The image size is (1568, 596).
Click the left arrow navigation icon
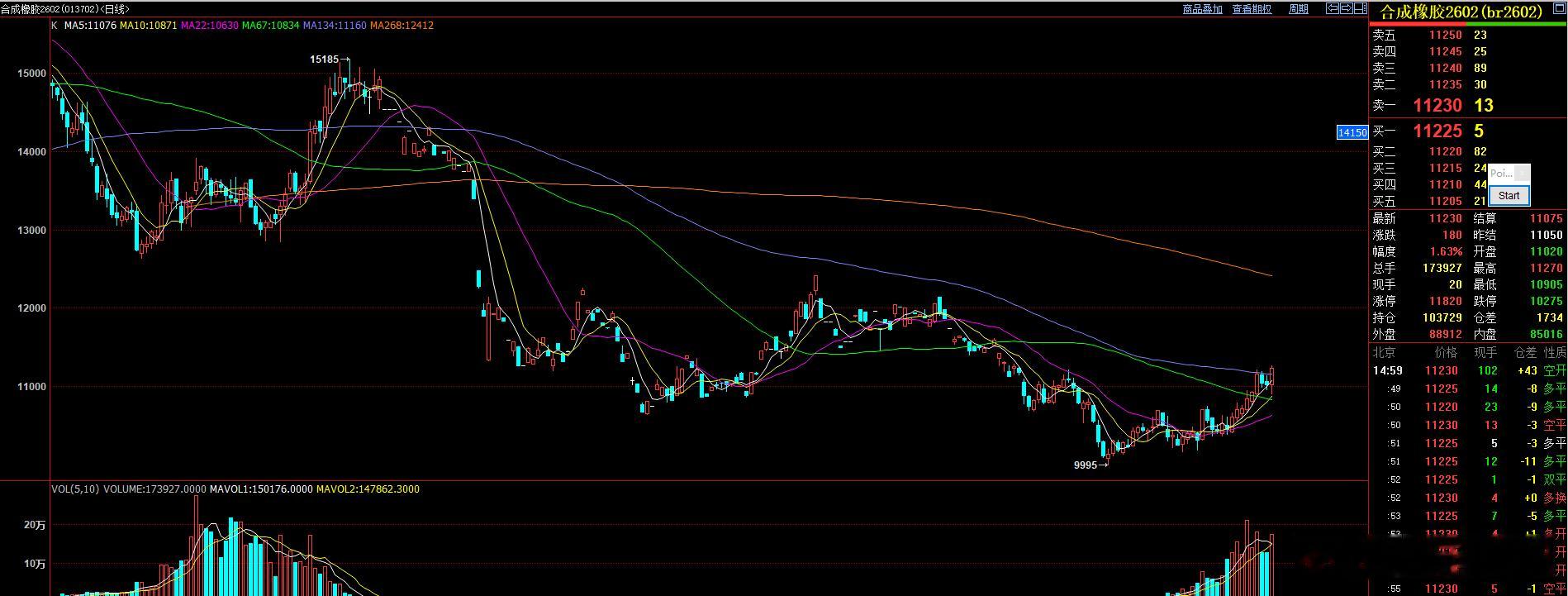tap(1332, 9)
